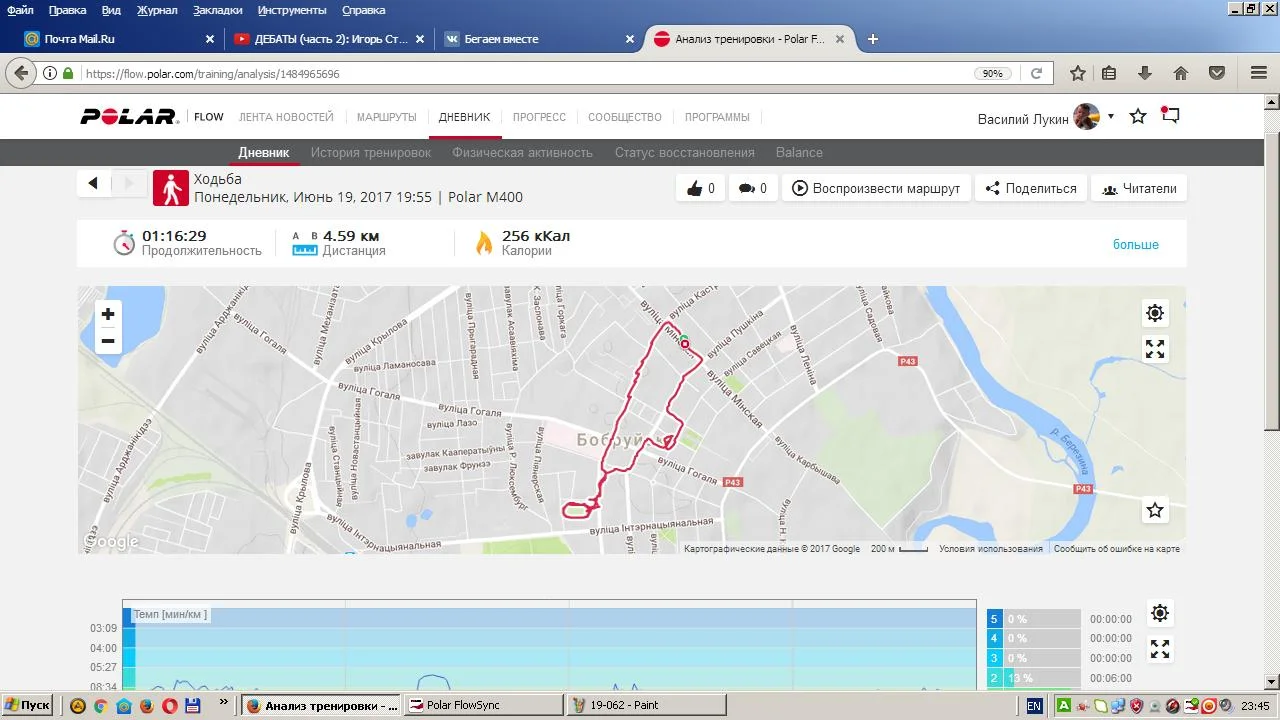This screenshot has width=1280, height=720.
Task: Switch to the Бегаем вместе tab
Action: click(x=539, y=39)
